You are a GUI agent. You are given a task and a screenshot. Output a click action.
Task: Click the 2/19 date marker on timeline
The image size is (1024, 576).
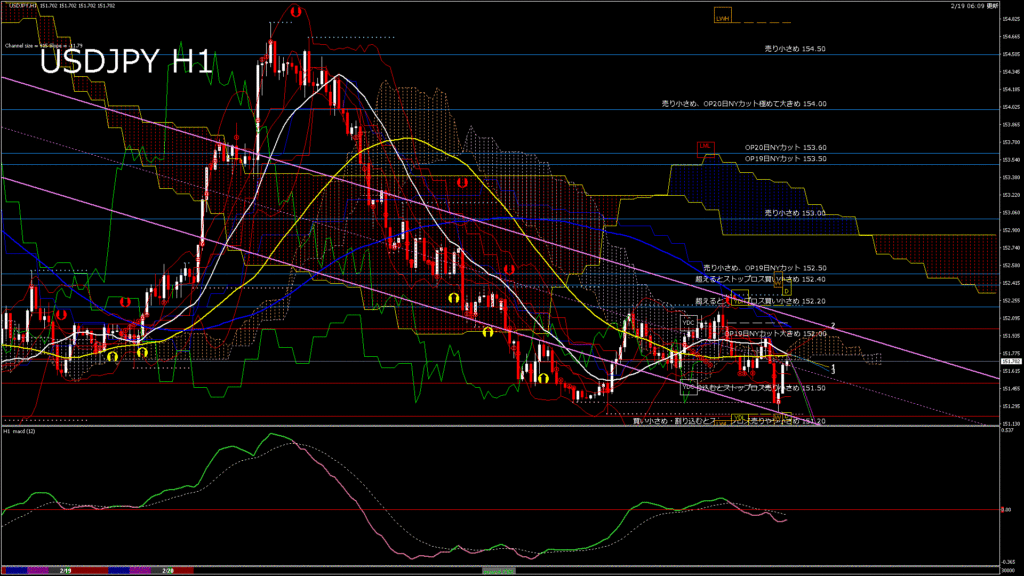pyautogui.click(x=64, y=571)
